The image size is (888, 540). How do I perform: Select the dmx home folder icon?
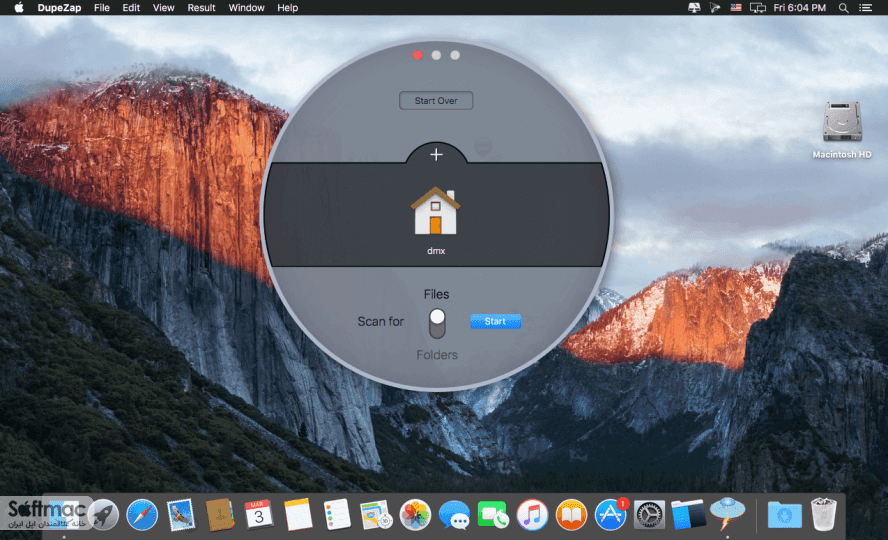pos(436,211)
